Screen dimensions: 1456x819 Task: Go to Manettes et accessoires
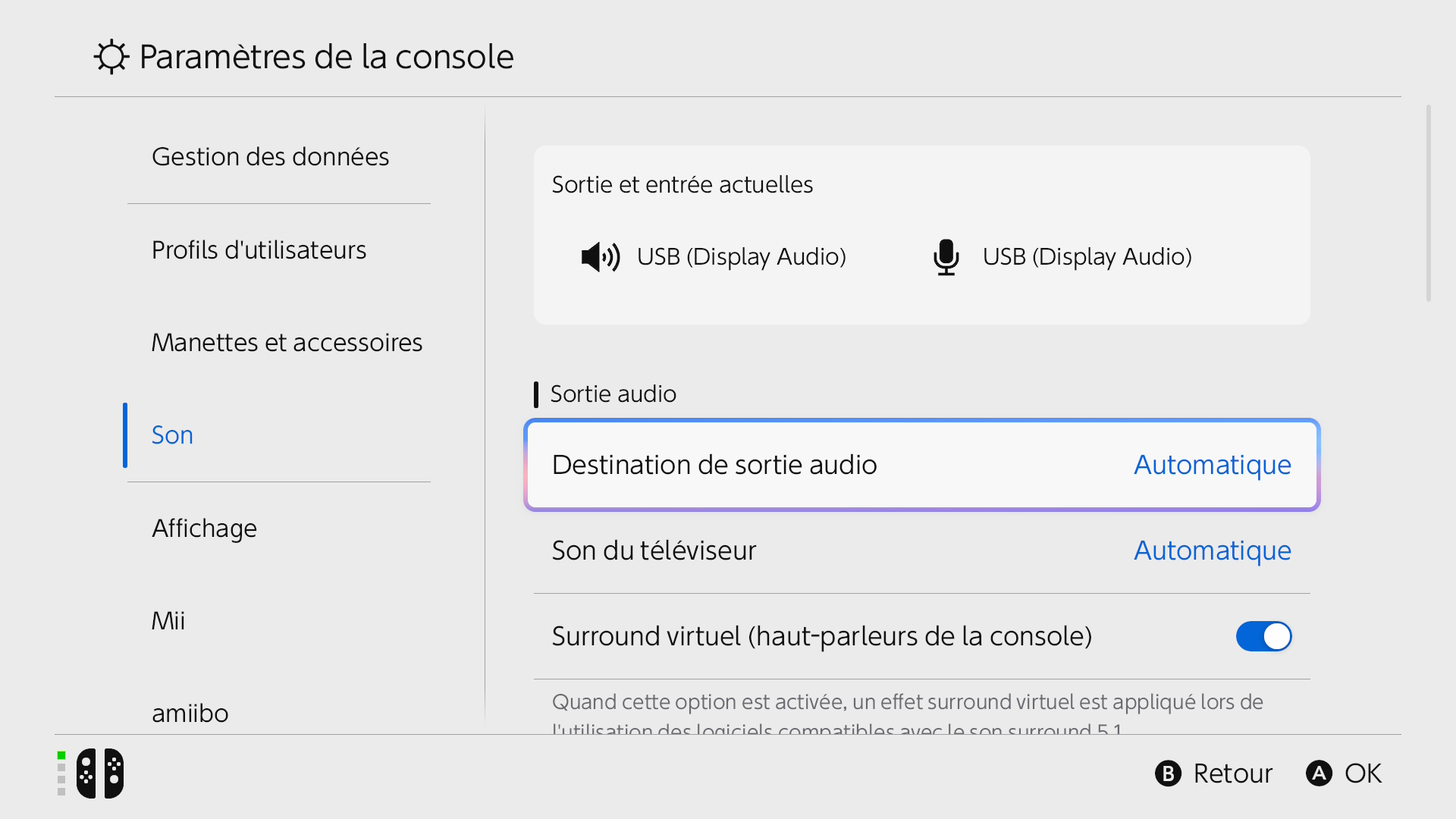pyautogui.click(x=287, y=343)
